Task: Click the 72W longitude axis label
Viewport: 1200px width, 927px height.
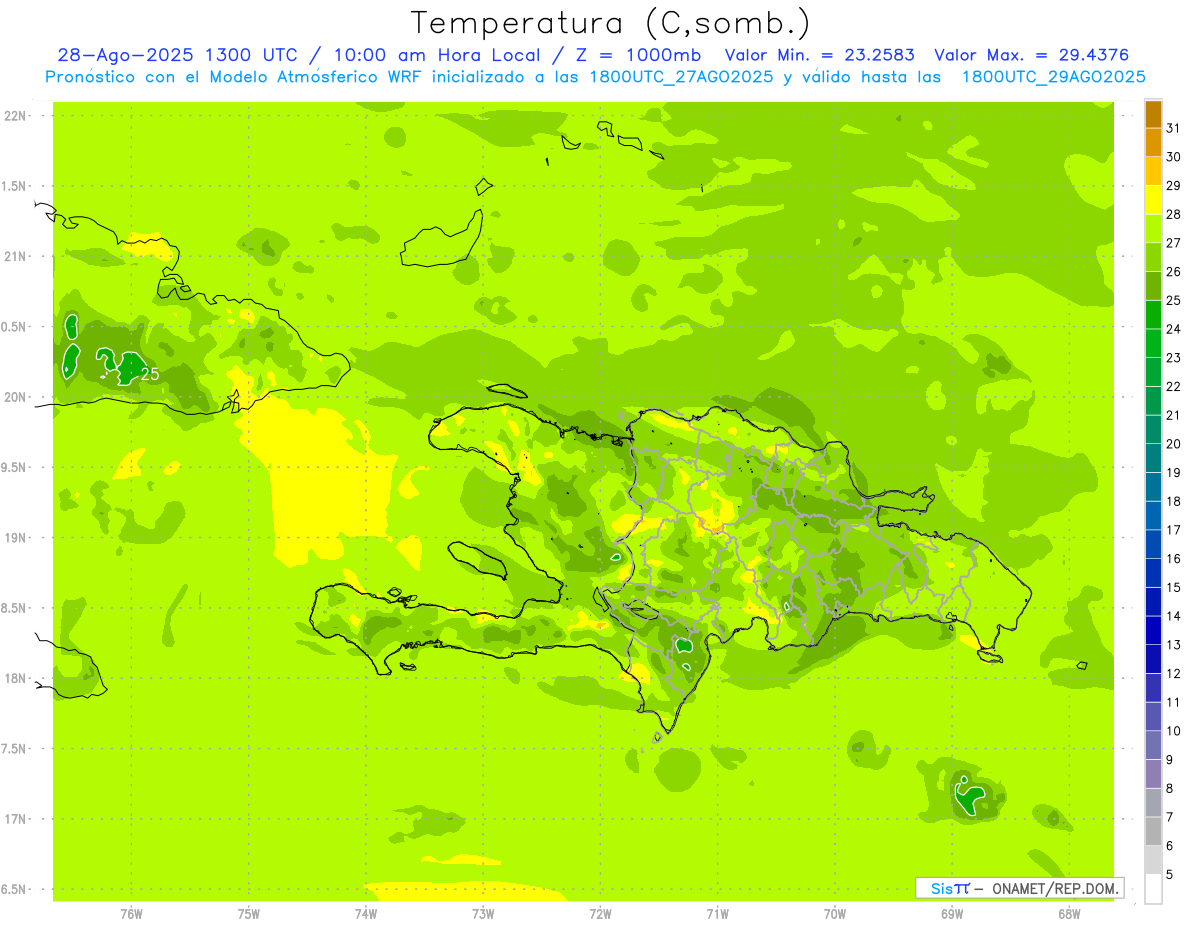Action: tap(600, 914)
